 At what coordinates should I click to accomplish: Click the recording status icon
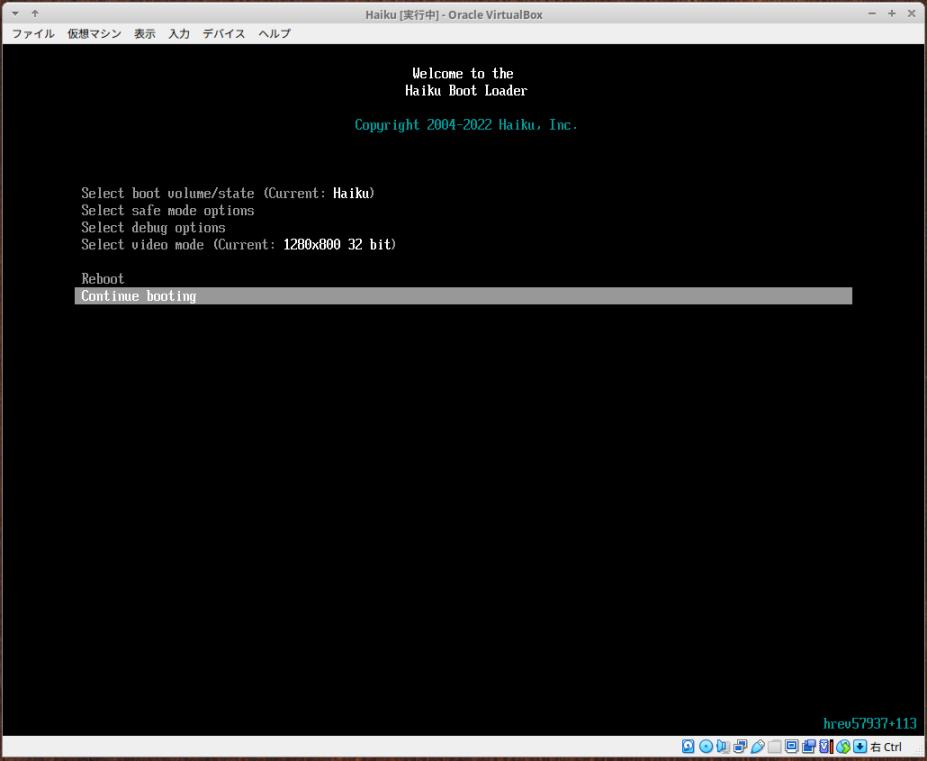pyautogui.click(x=809, y=746)
